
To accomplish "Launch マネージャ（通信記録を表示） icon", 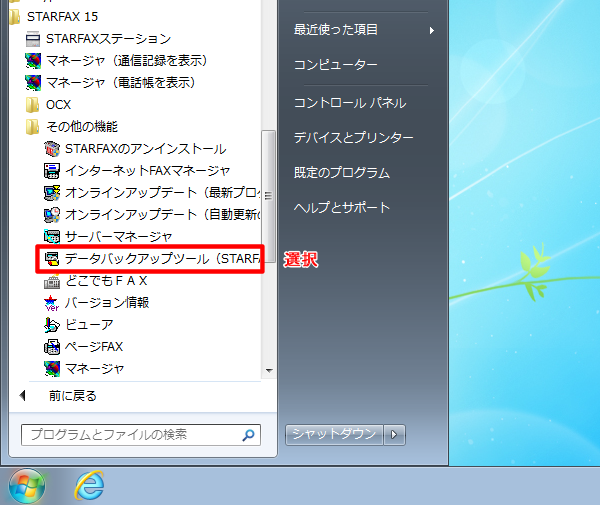I will 33,60.
